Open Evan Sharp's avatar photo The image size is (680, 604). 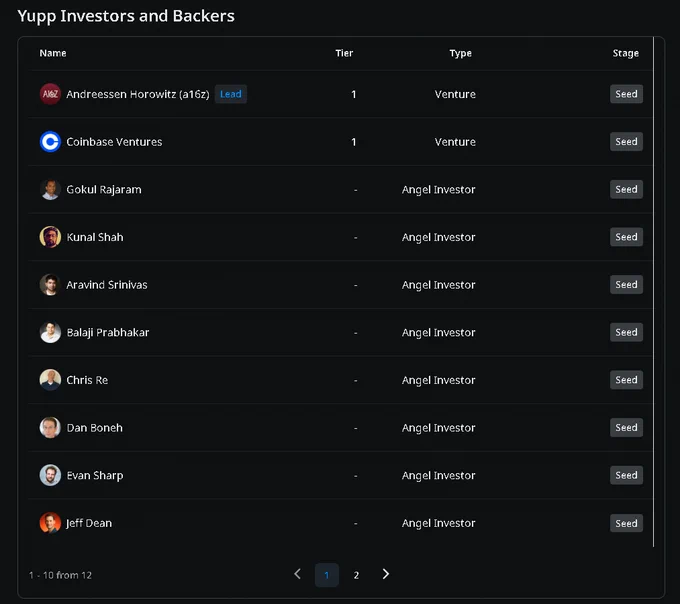tap(50, 476)
